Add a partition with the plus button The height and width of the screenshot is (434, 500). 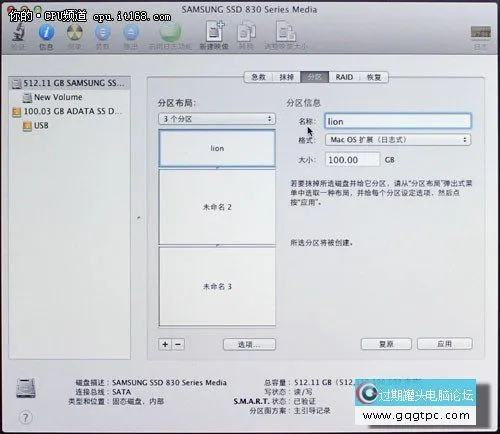pos(165,344)
